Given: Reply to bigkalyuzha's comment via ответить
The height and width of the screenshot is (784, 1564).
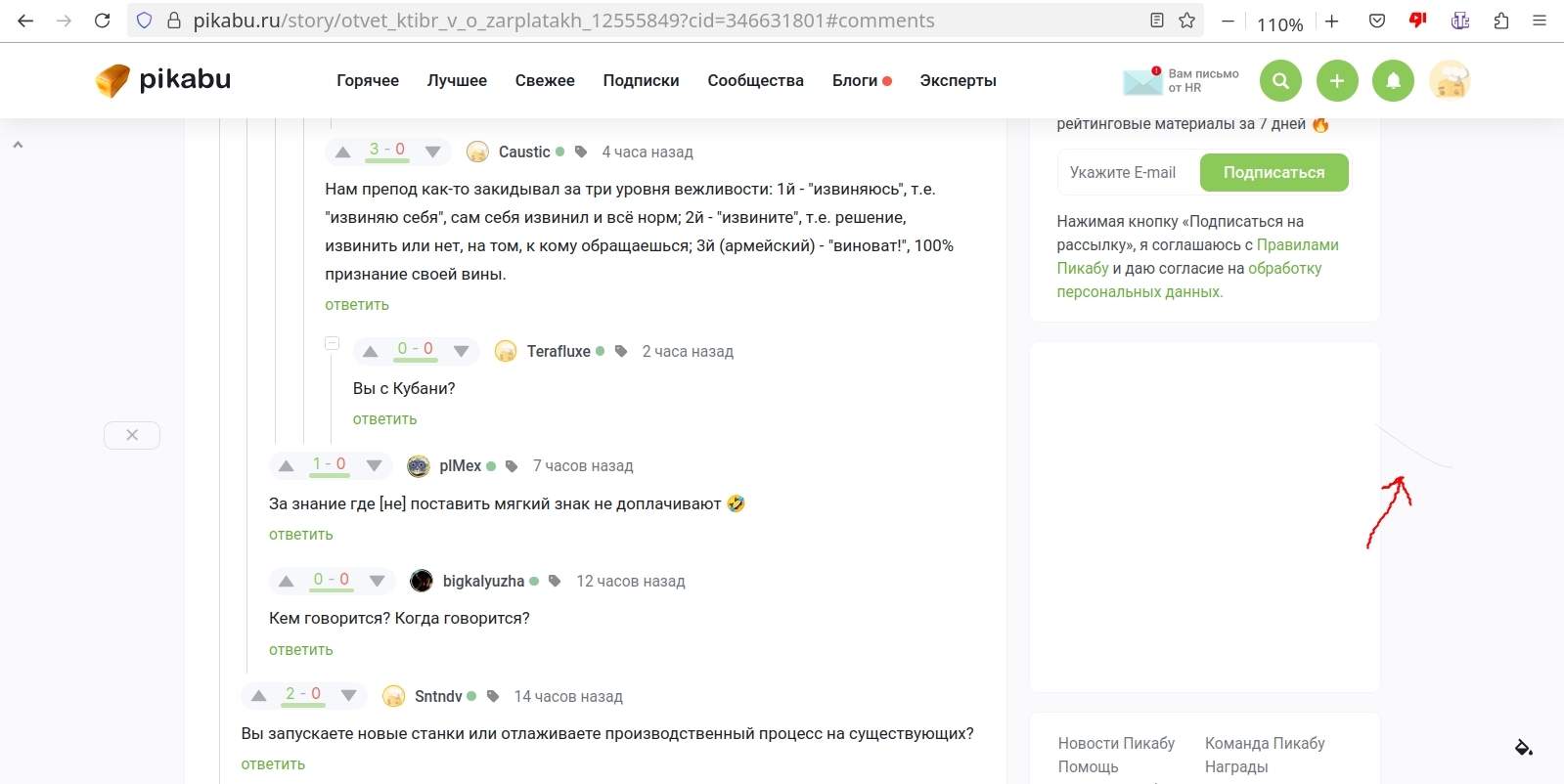Looking at the screenshot, I should [301, 650].
